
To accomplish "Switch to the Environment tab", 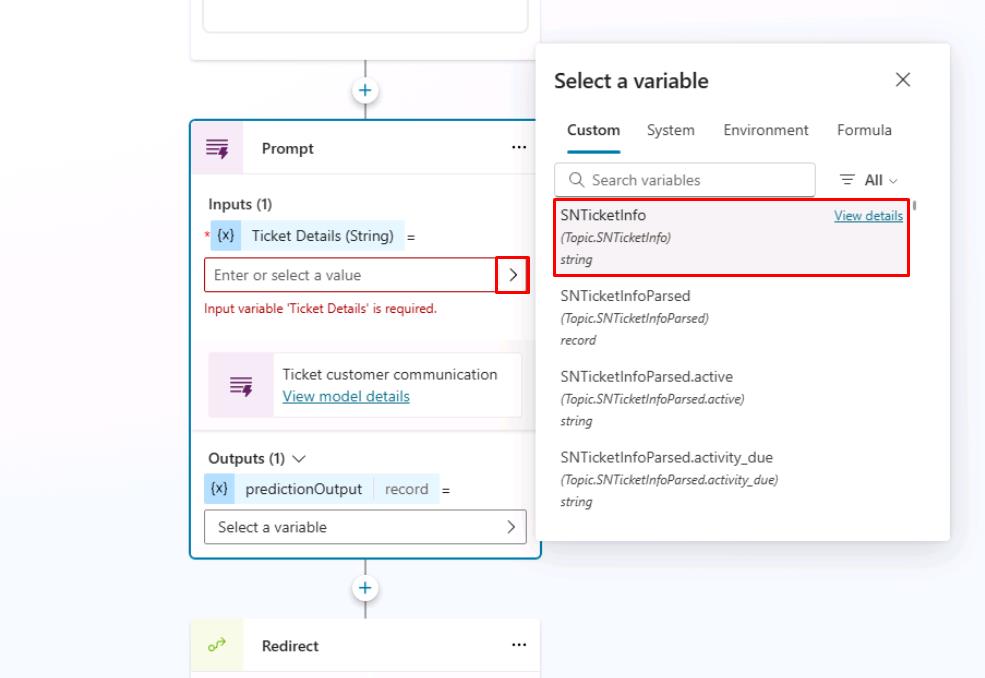I will click(x=765, y=130).
